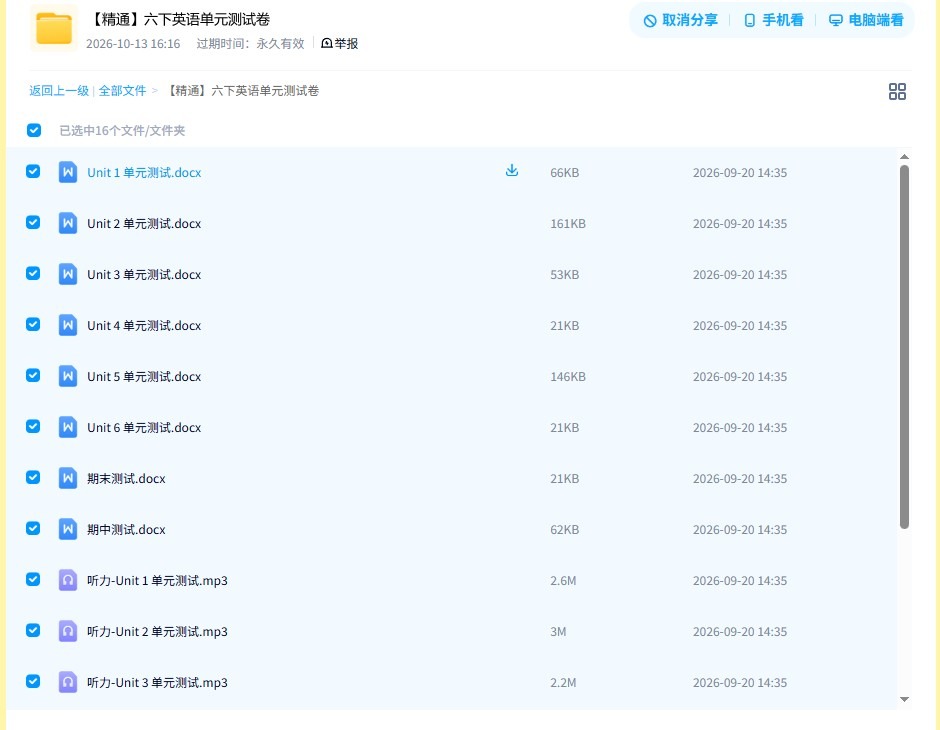Viewport: 940px width, 730px height.
Task: Click the yellow folder icon in the header
Action: click(54, 28)
